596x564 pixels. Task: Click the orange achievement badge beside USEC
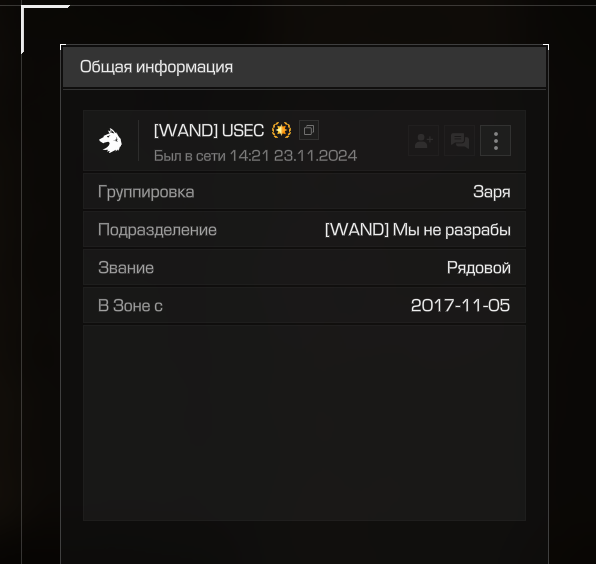(x=281, y=130)
